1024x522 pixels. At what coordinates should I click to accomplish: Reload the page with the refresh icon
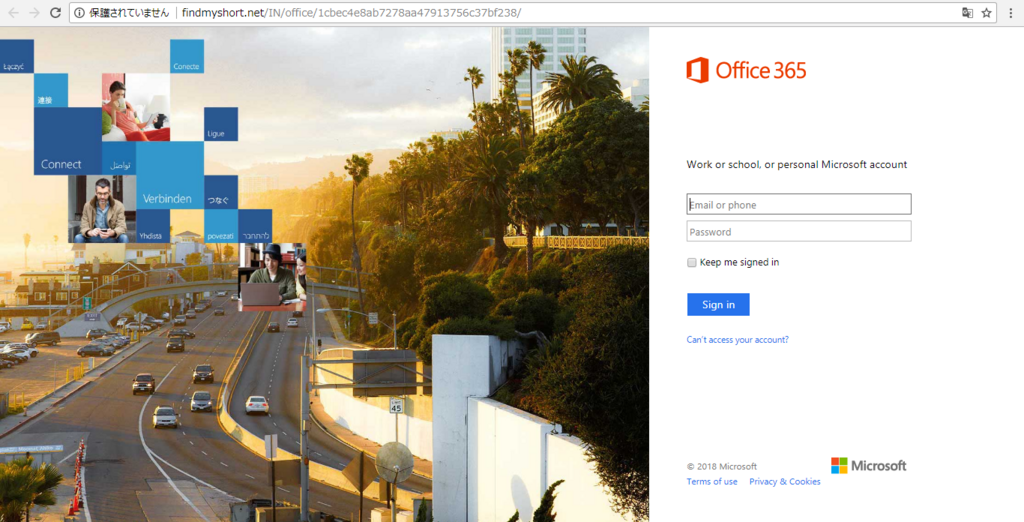56,12
